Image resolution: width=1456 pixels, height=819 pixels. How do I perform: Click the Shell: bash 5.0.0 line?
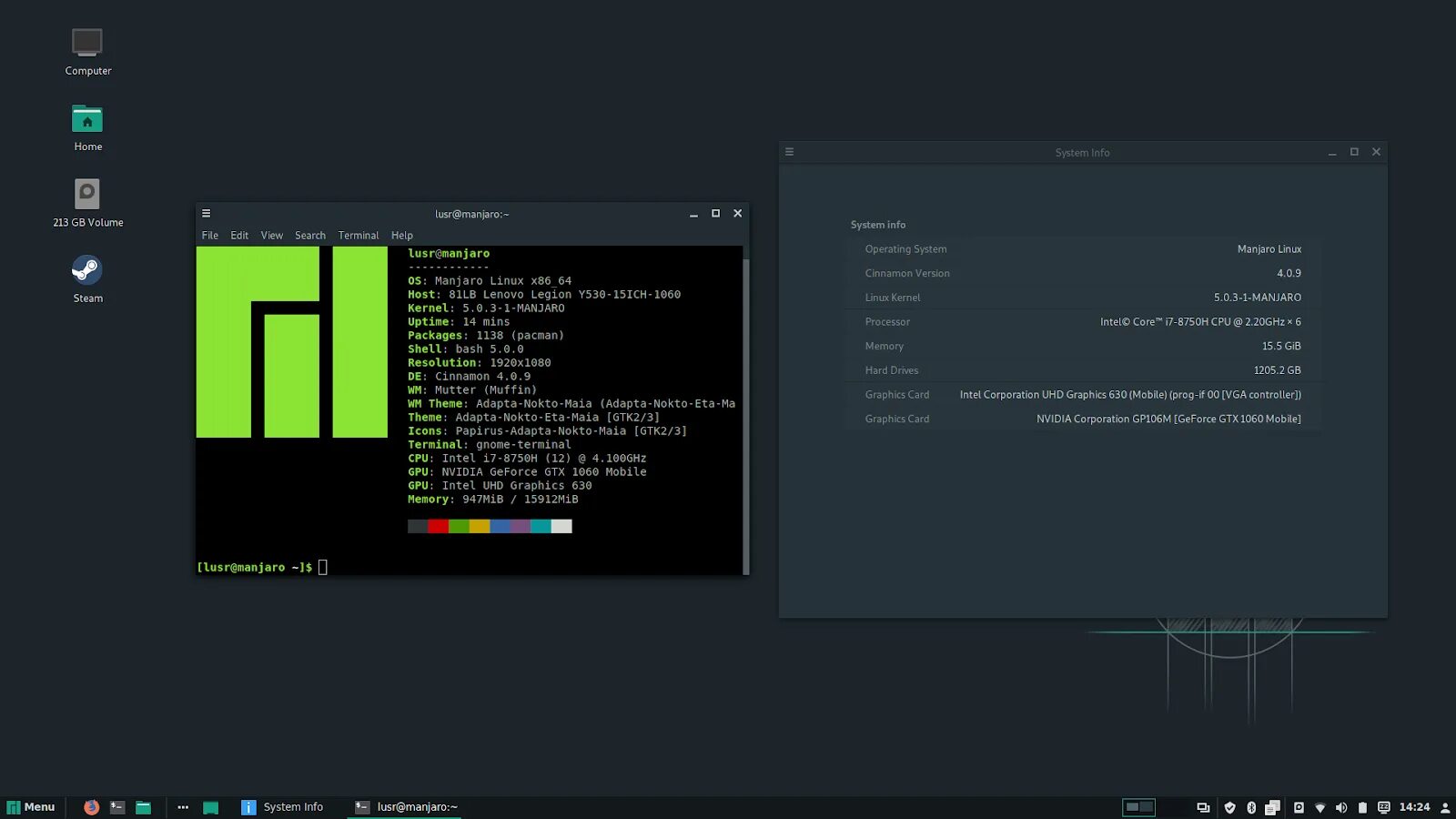coord(466,349)
